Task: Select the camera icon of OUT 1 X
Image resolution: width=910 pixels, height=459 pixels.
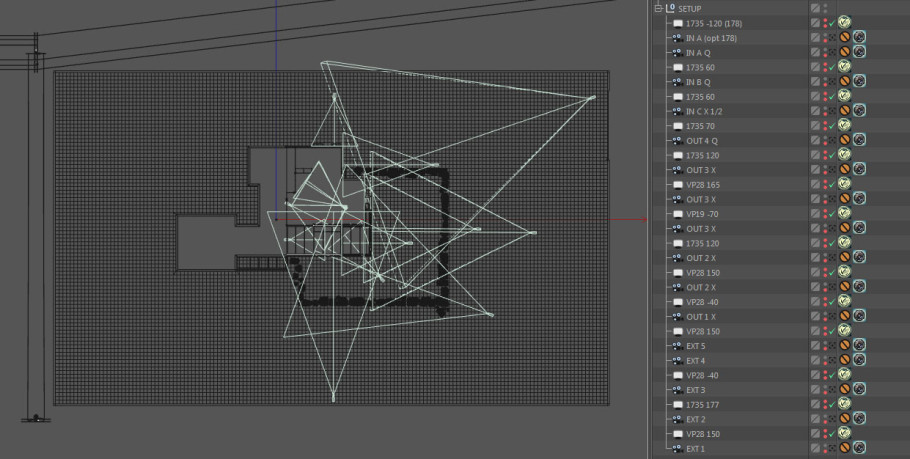Action: coord(677,316)
